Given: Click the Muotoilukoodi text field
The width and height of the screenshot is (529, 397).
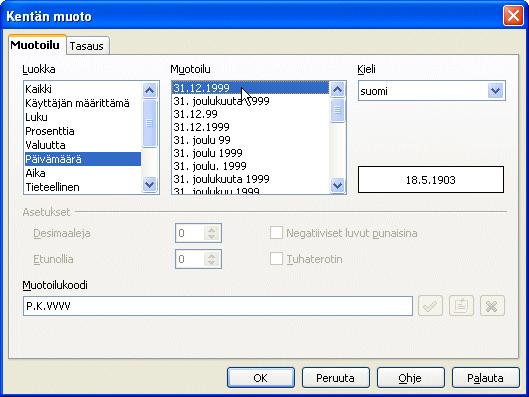Looking at the screenshot, I should click(x=218, y=306).
